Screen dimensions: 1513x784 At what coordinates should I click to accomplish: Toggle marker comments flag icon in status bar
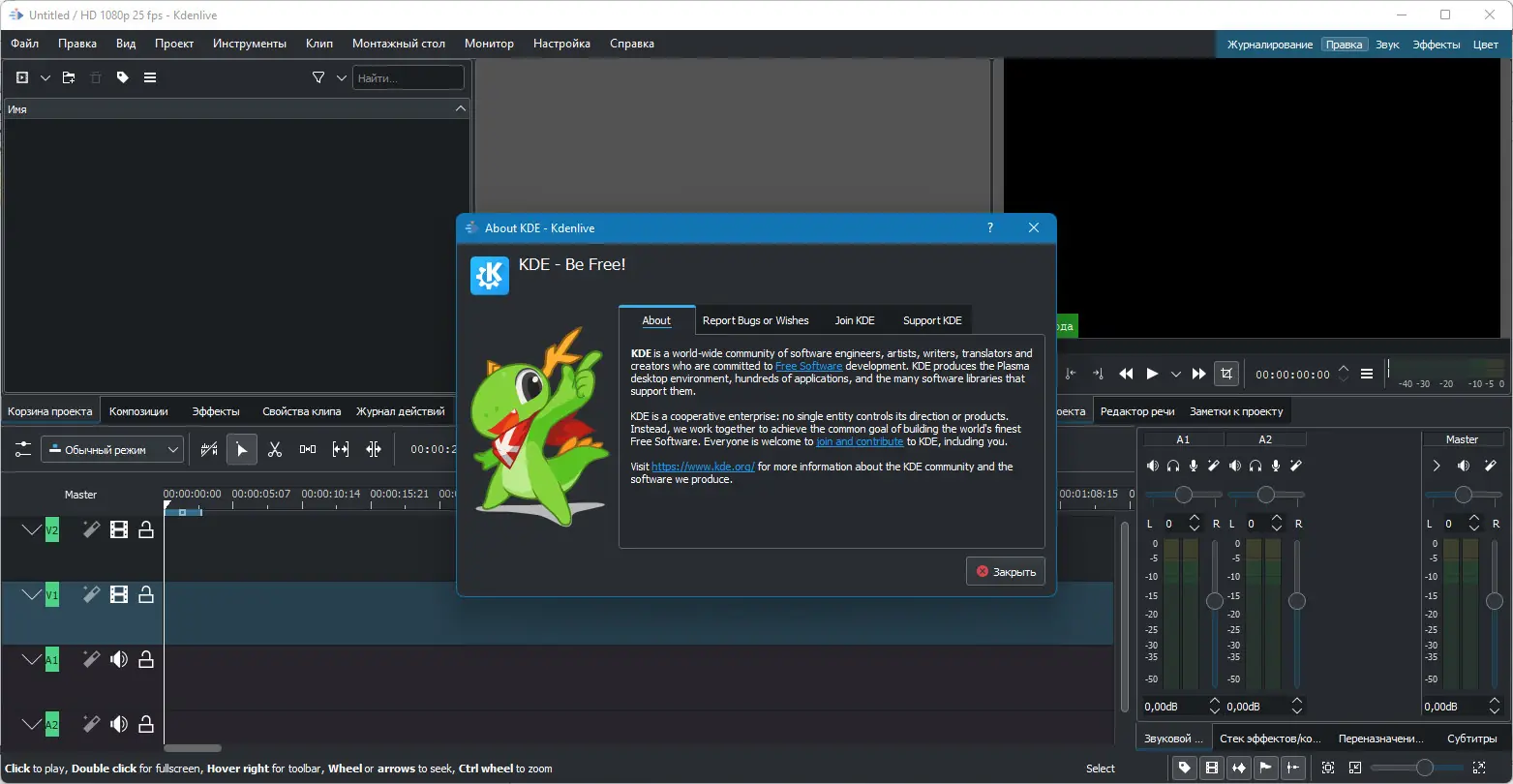click(x=1265, y=768)
